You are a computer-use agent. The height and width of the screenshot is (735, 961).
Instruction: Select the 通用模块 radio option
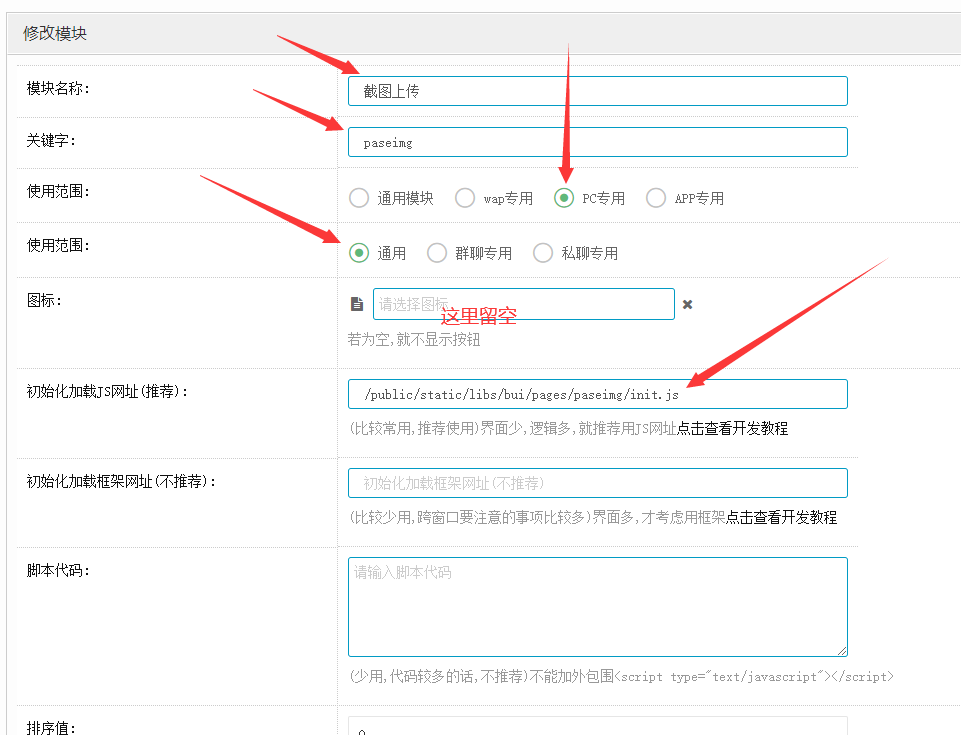[x=359, y=198]
